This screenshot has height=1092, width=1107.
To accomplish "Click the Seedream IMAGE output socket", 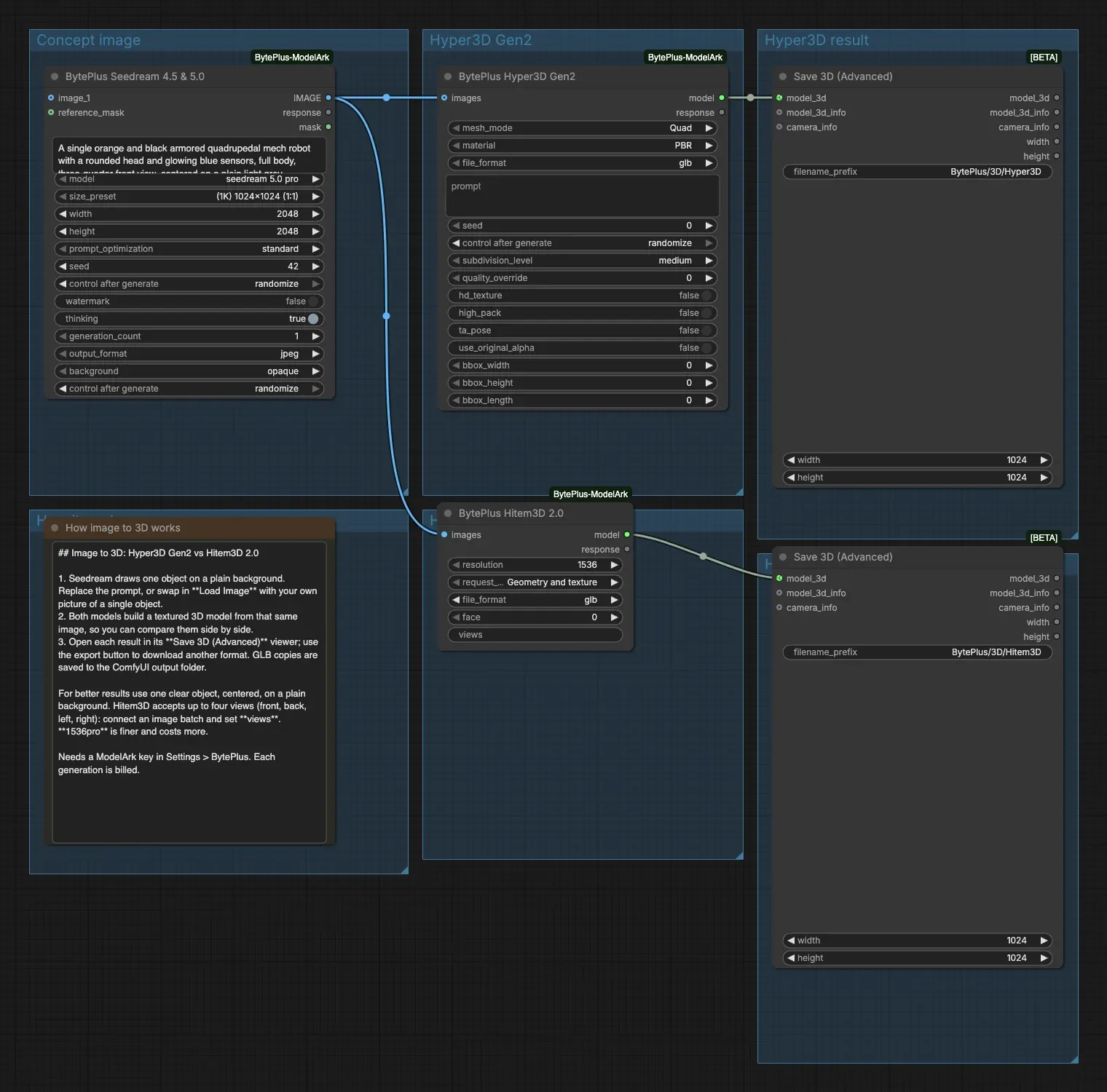I will [328, 98].
